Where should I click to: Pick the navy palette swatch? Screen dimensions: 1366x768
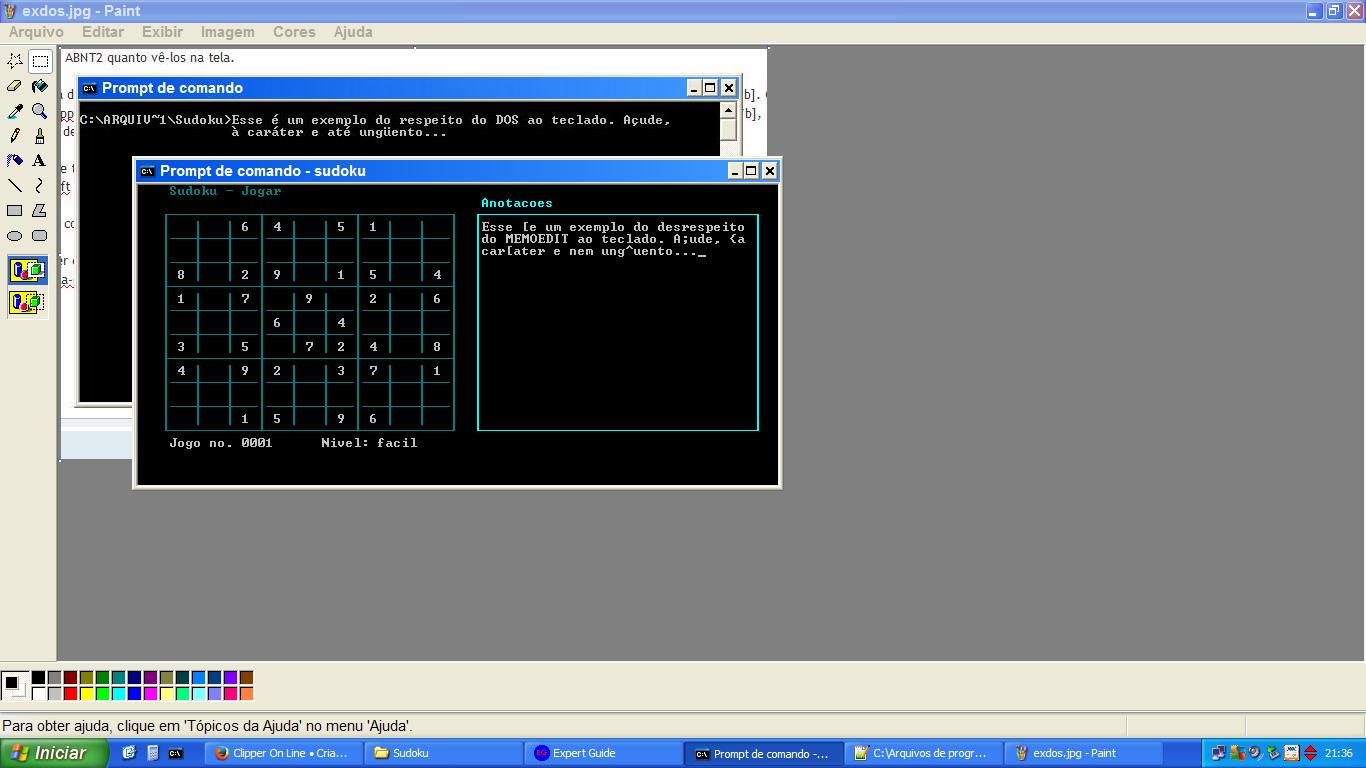[x=134, y=678]
